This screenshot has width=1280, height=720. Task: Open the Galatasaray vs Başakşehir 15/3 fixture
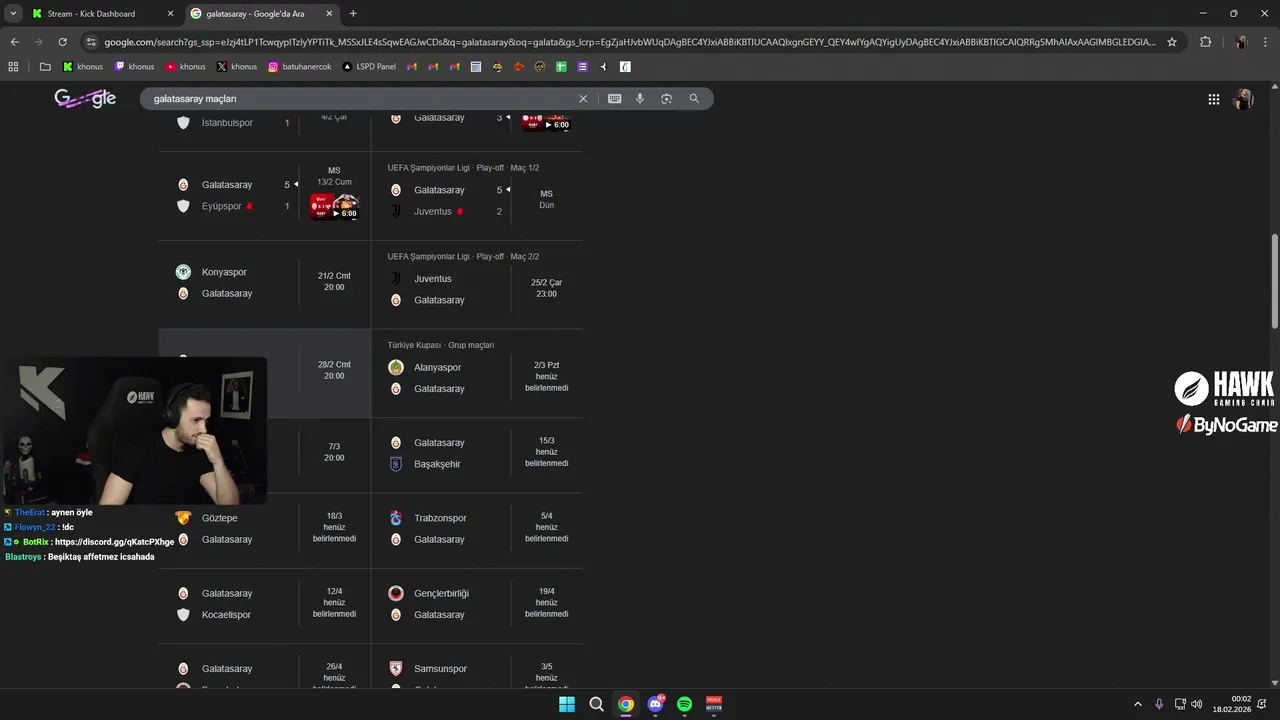[477, 455]
